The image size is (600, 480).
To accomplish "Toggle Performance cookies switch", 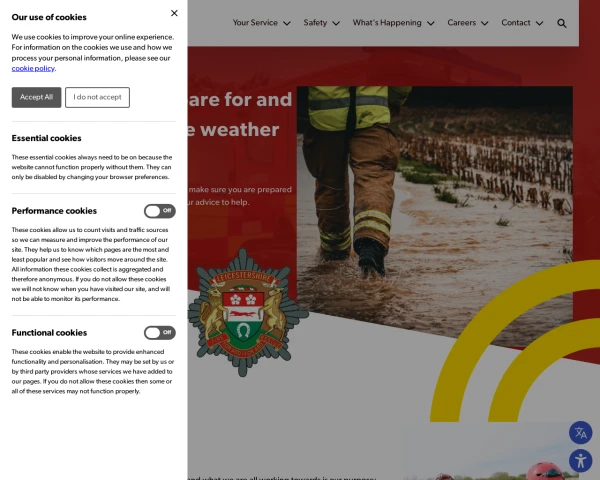I will tap(160, 211).
